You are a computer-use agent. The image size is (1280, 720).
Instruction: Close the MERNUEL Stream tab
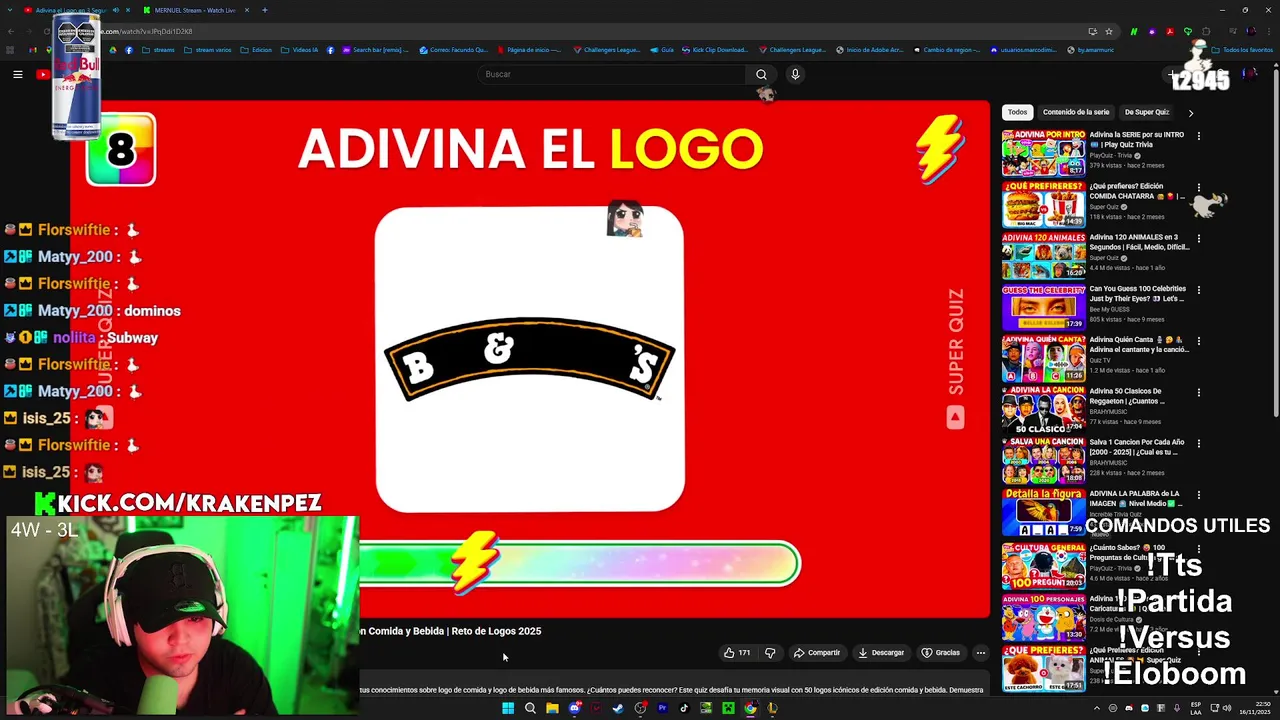[x=247, y=10]
